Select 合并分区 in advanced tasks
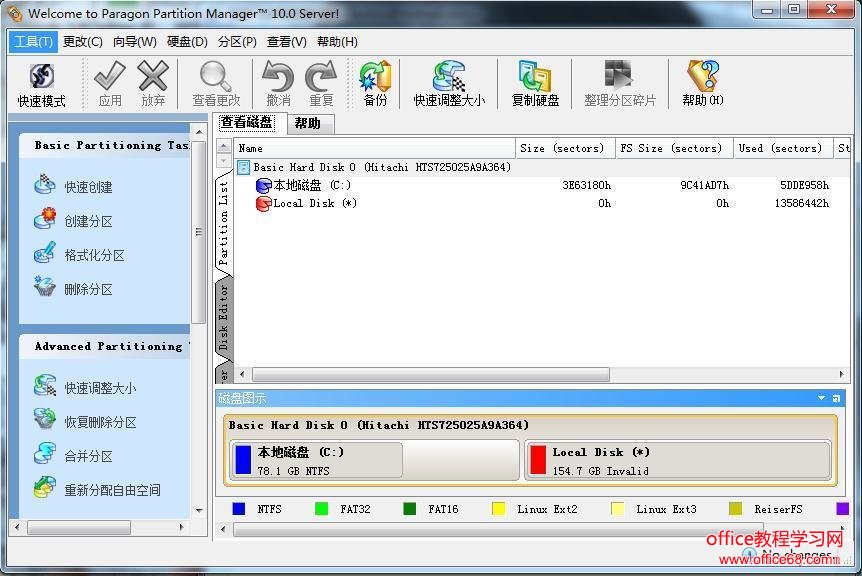The height and width of the screenshot is (576, 862). click(88, 456)
